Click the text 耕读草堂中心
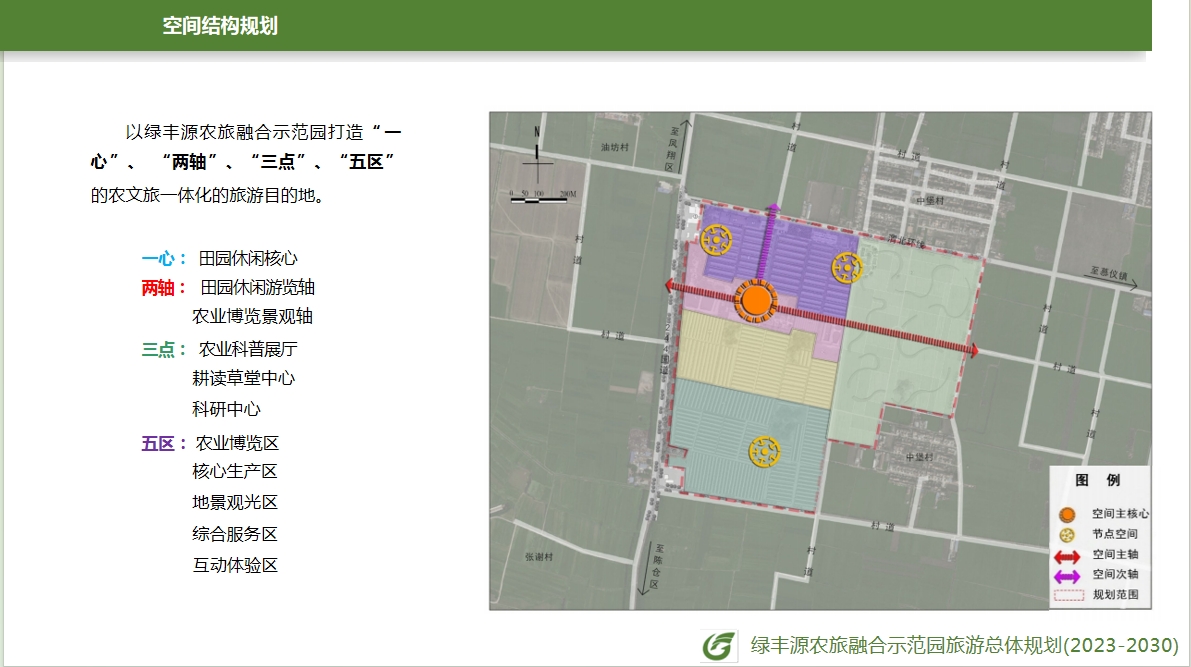The image size is (1191, 667). pos(243,378)
